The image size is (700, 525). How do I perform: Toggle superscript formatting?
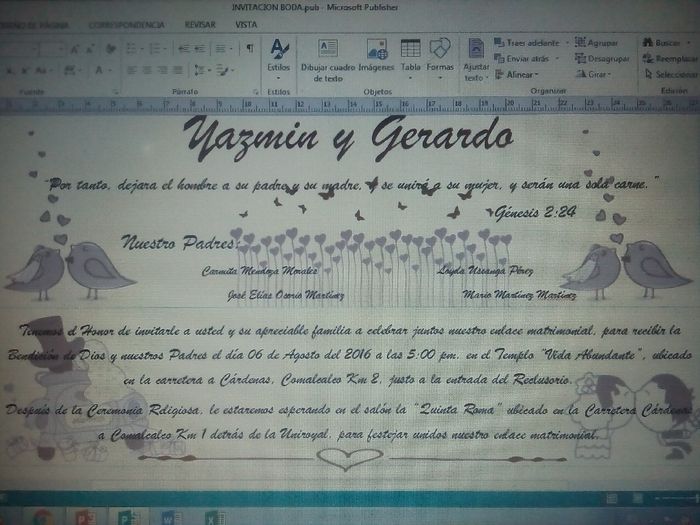click(25, 71)
